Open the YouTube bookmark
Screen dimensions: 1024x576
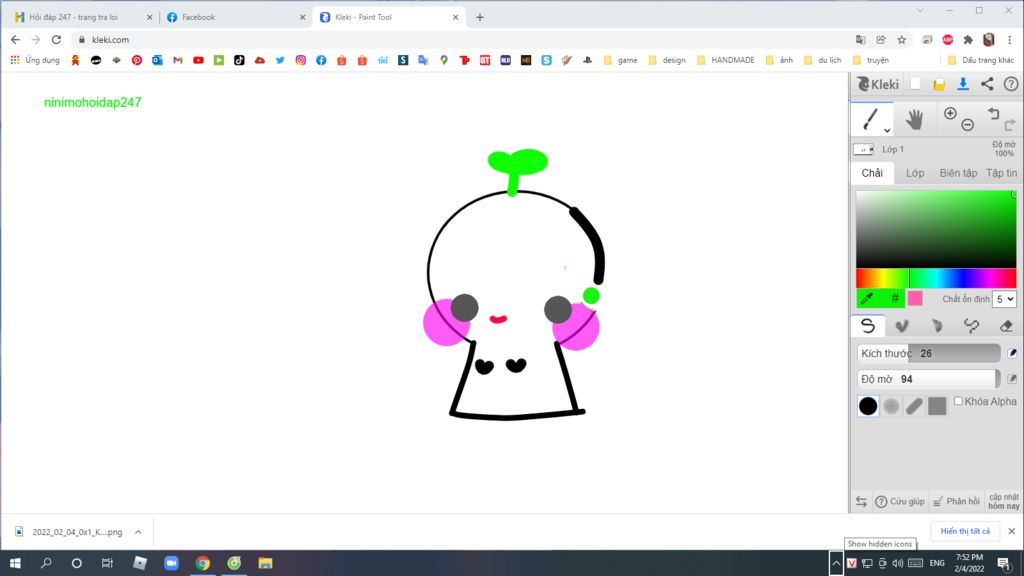pos(198,60)
